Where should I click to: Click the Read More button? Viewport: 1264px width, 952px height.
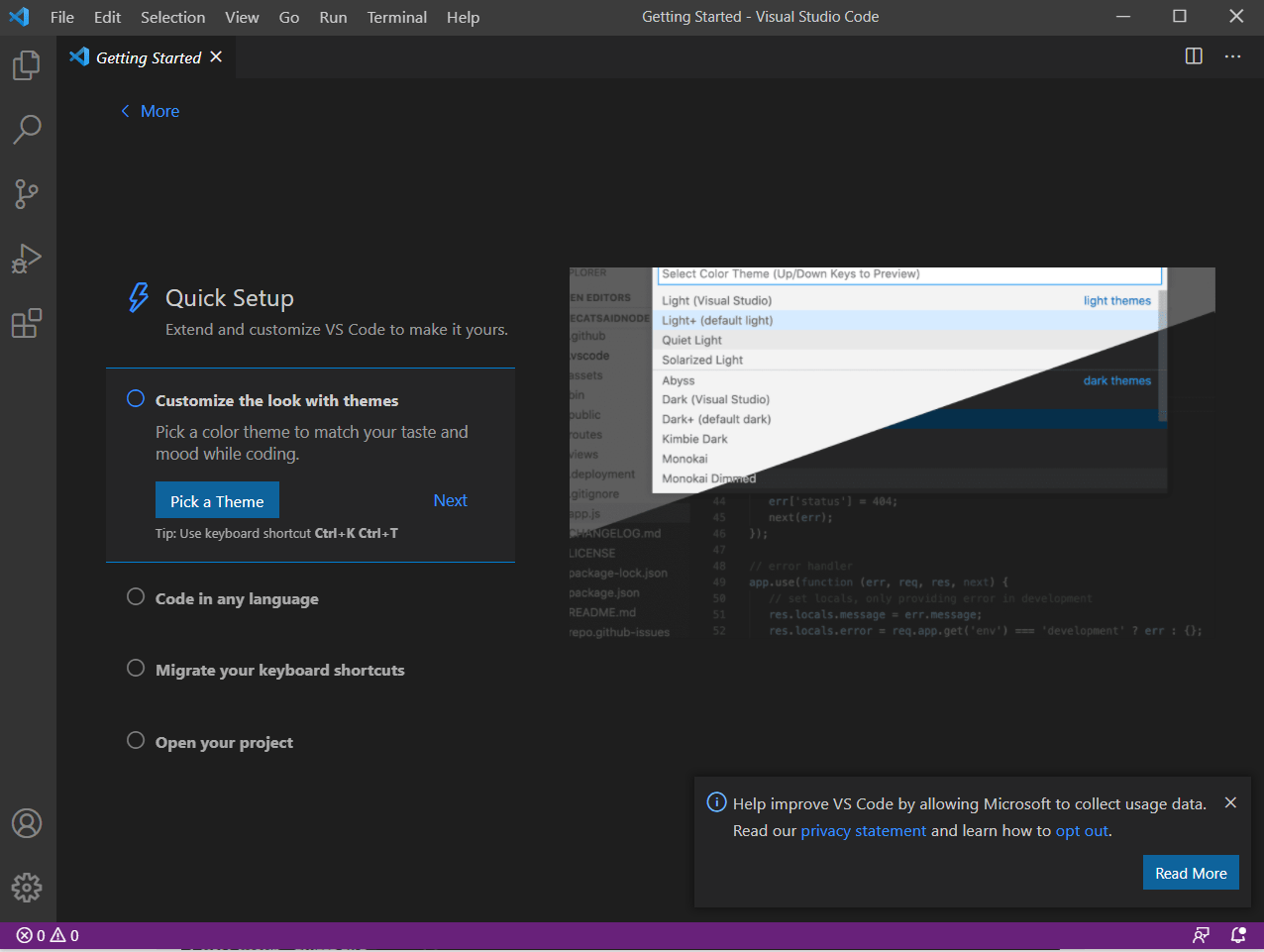click(x=1191, y=873)
